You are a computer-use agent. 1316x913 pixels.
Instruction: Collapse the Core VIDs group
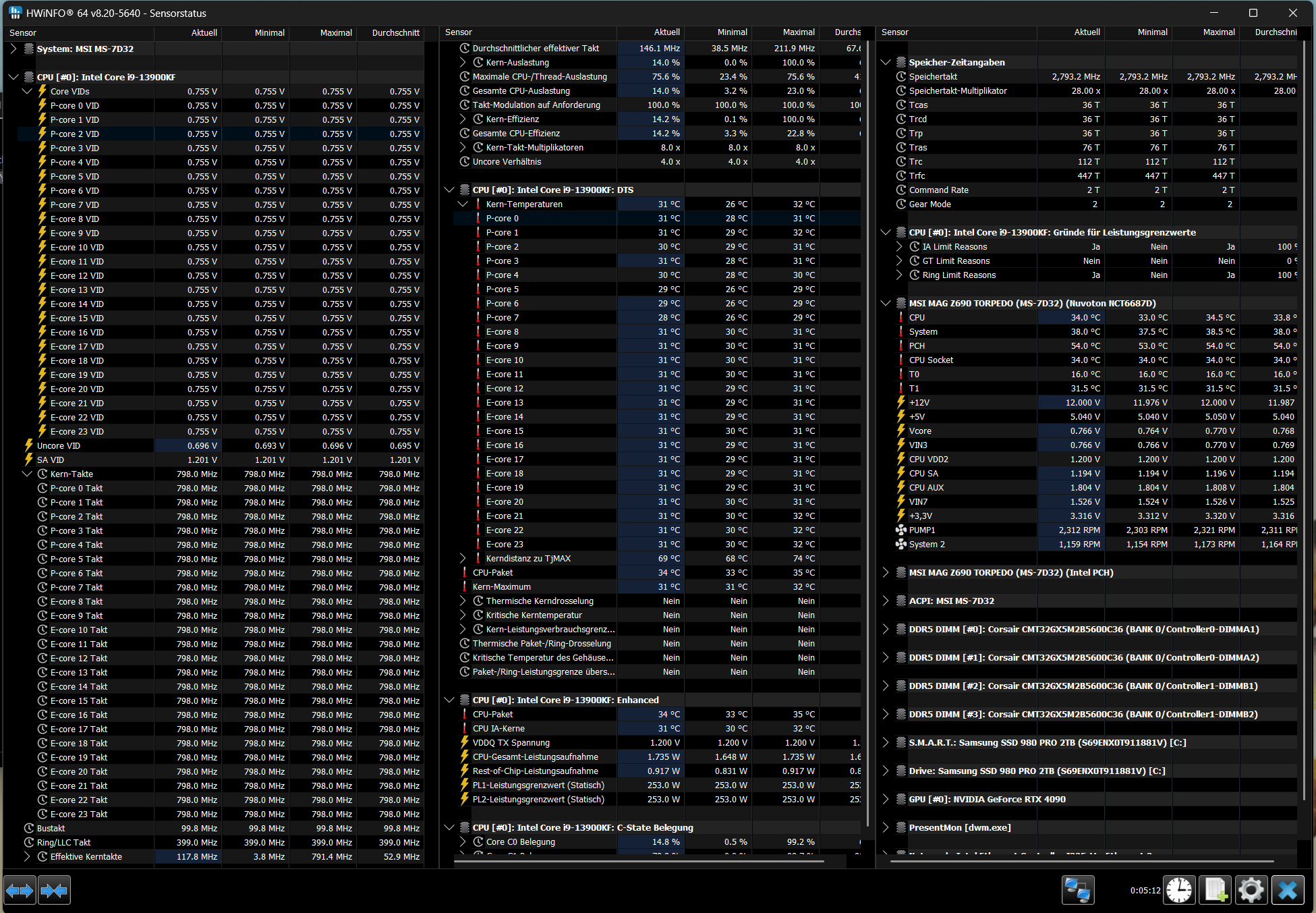pos(27,91)
